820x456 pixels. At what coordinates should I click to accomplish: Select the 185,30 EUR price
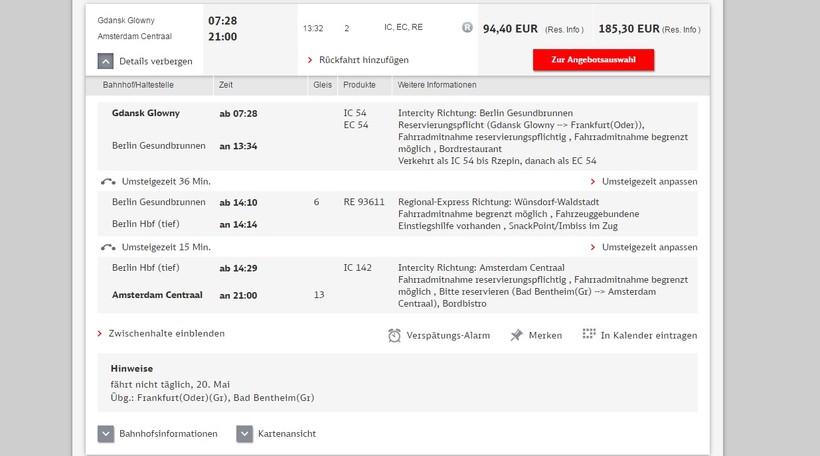click(627, 28)
